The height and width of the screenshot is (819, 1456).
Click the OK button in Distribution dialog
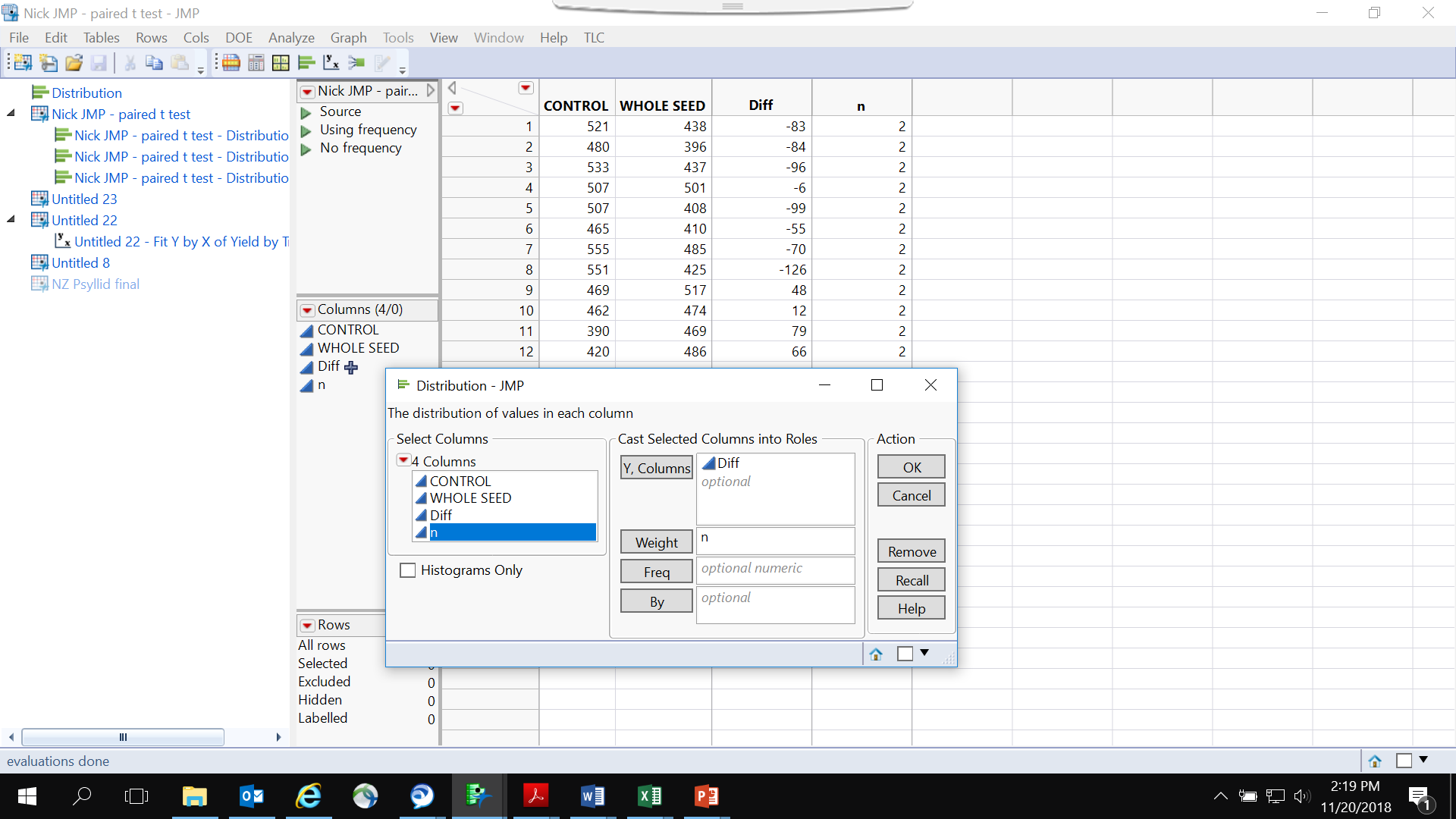[x=909, y=466]
